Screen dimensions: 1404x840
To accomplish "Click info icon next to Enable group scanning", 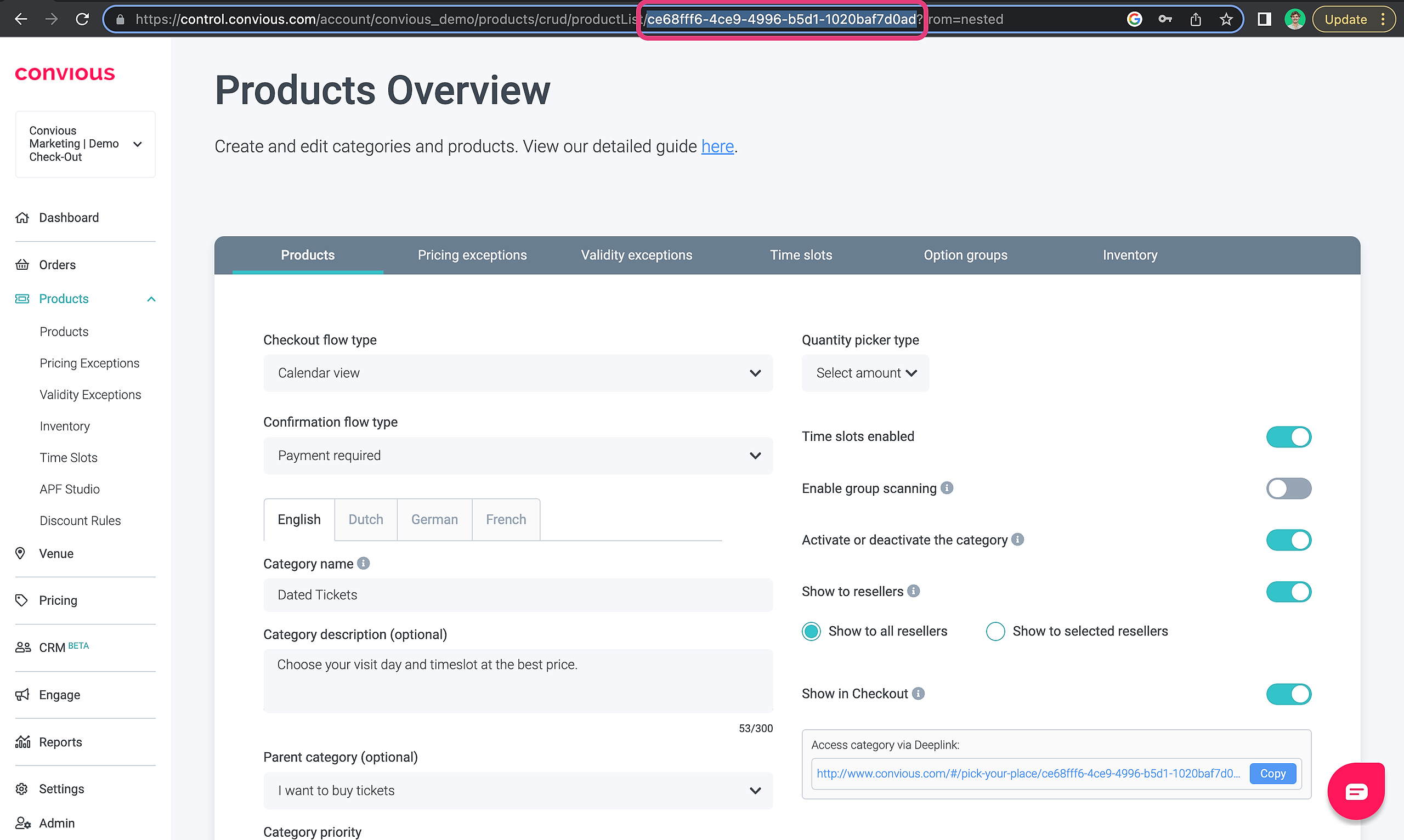I will (947, 488).
